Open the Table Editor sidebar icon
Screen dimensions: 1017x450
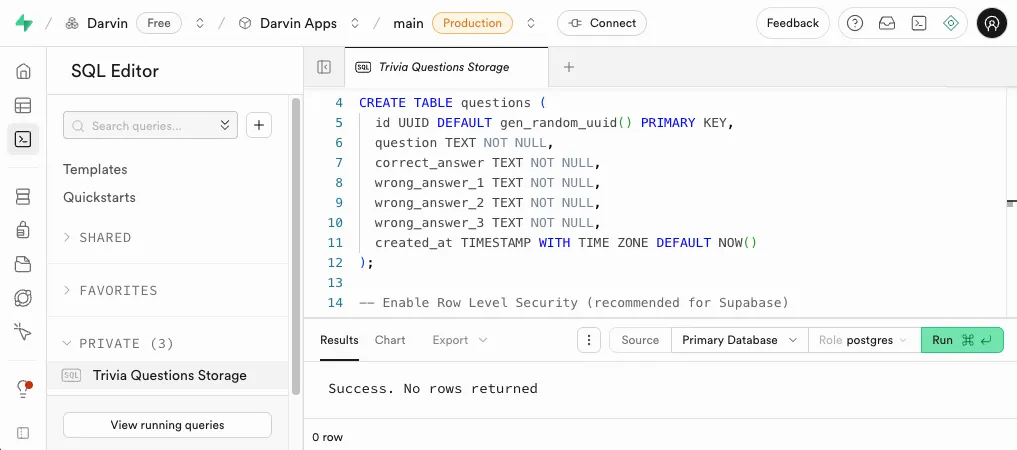[x=23, y=105]
